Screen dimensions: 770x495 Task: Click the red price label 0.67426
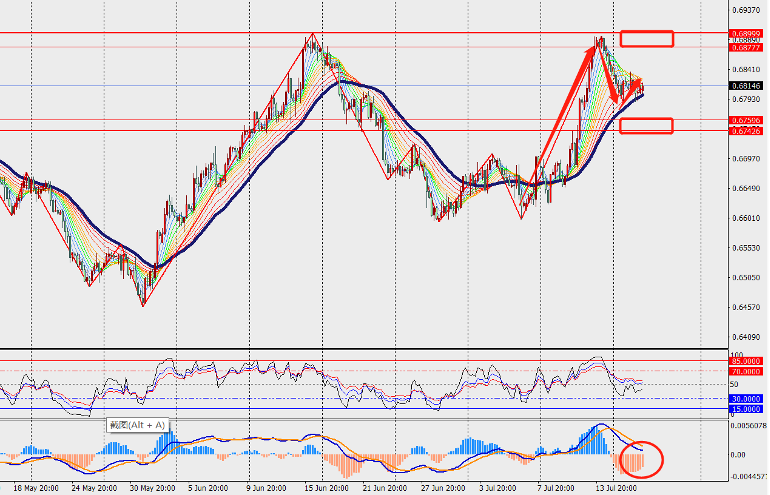(746, 131)
